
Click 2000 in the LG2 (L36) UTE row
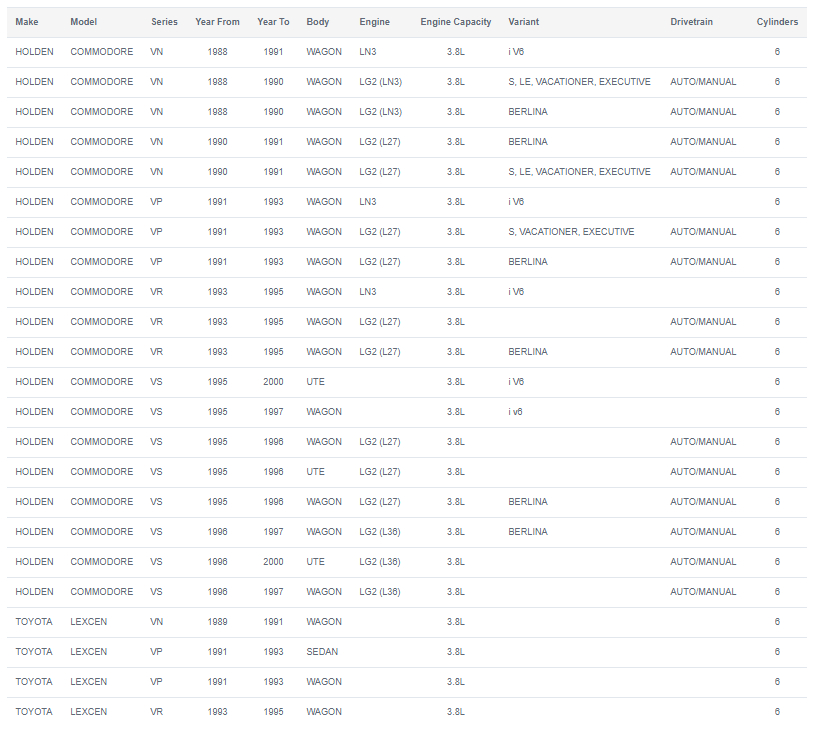273,562
